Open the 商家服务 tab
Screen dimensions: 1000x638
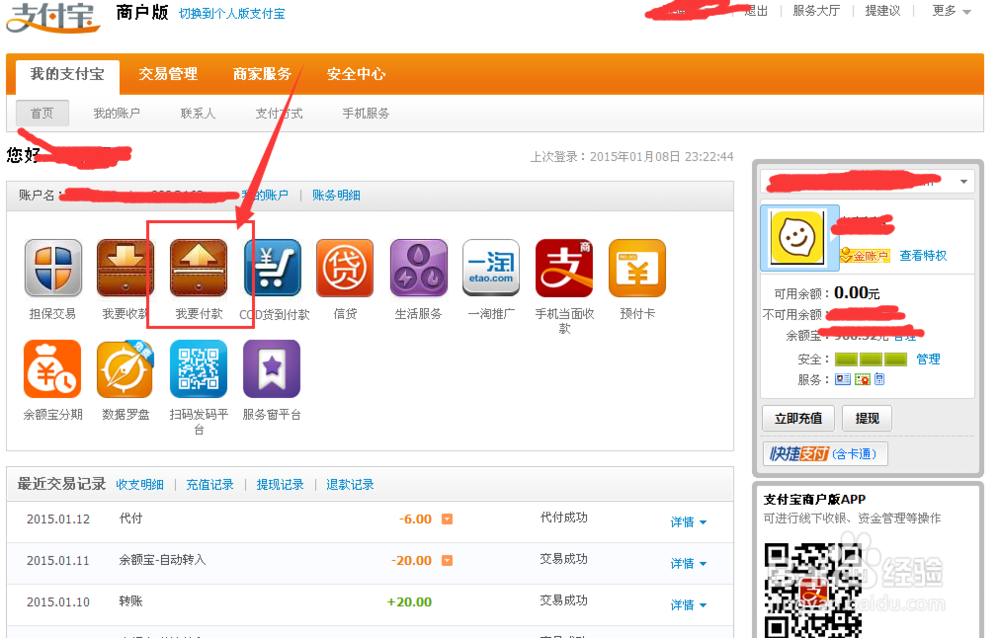point(262,75)
